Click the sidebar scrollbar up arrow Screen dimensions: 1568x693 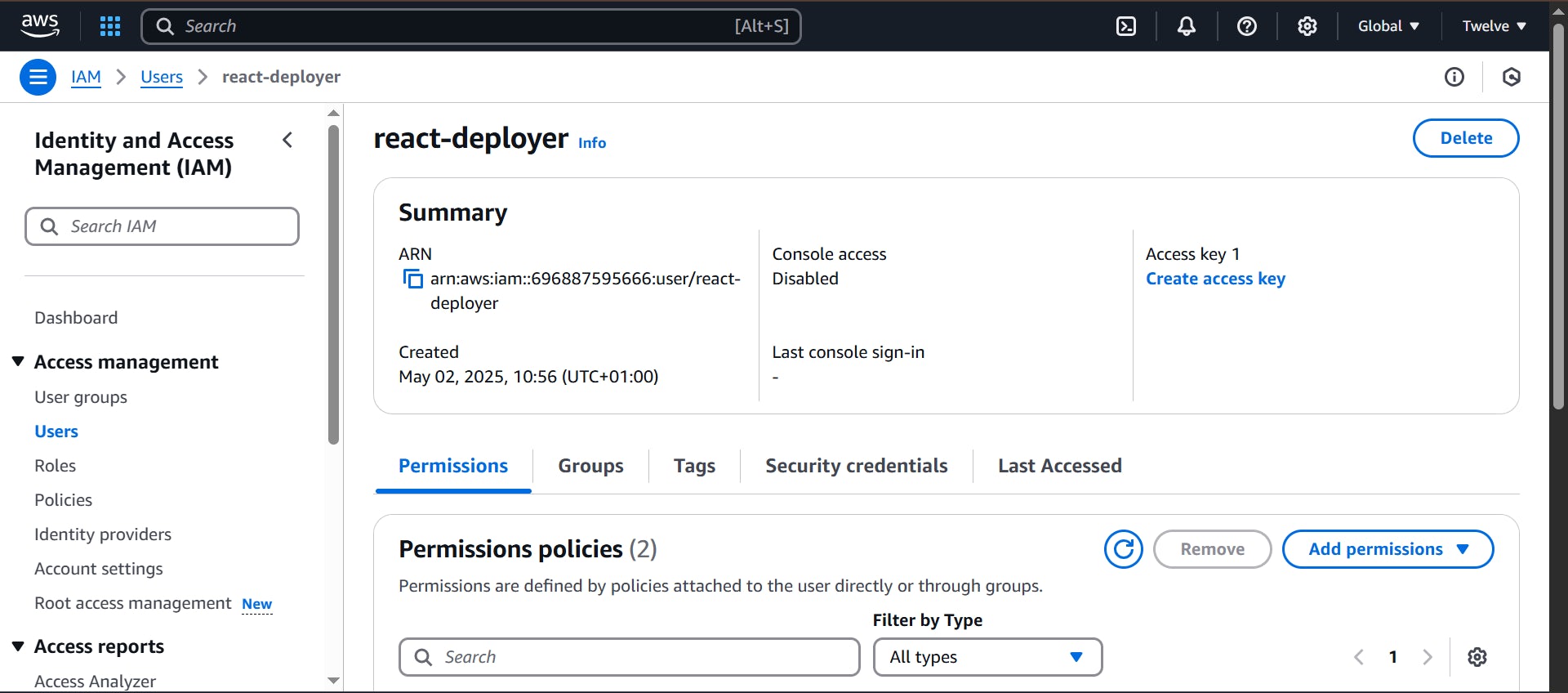(333, 113)
